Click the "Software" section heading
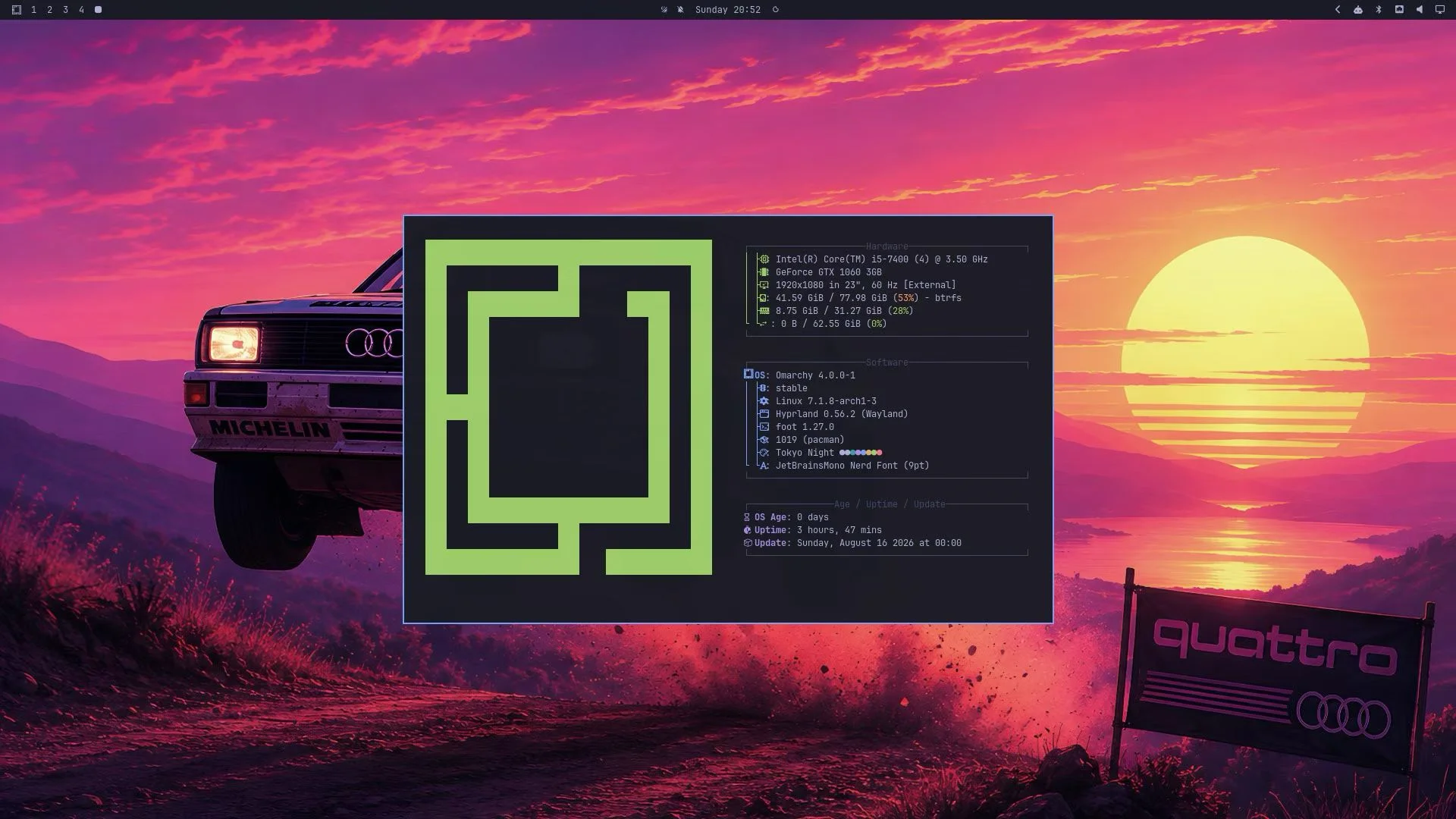 pyautogui.click(x=886, y=362)
